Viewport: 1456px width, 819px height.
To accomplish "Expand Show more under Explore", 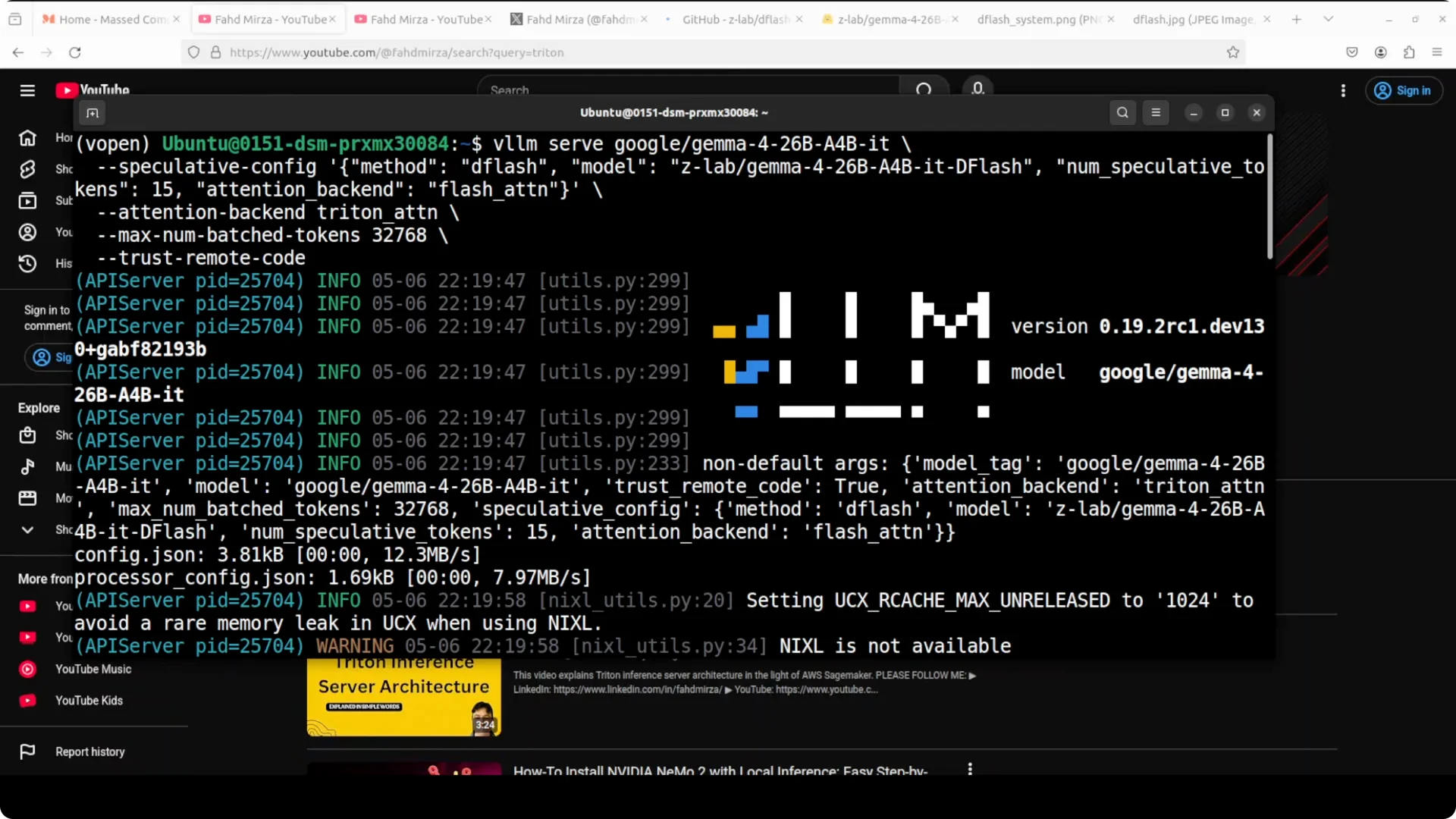I will (27, 530).
